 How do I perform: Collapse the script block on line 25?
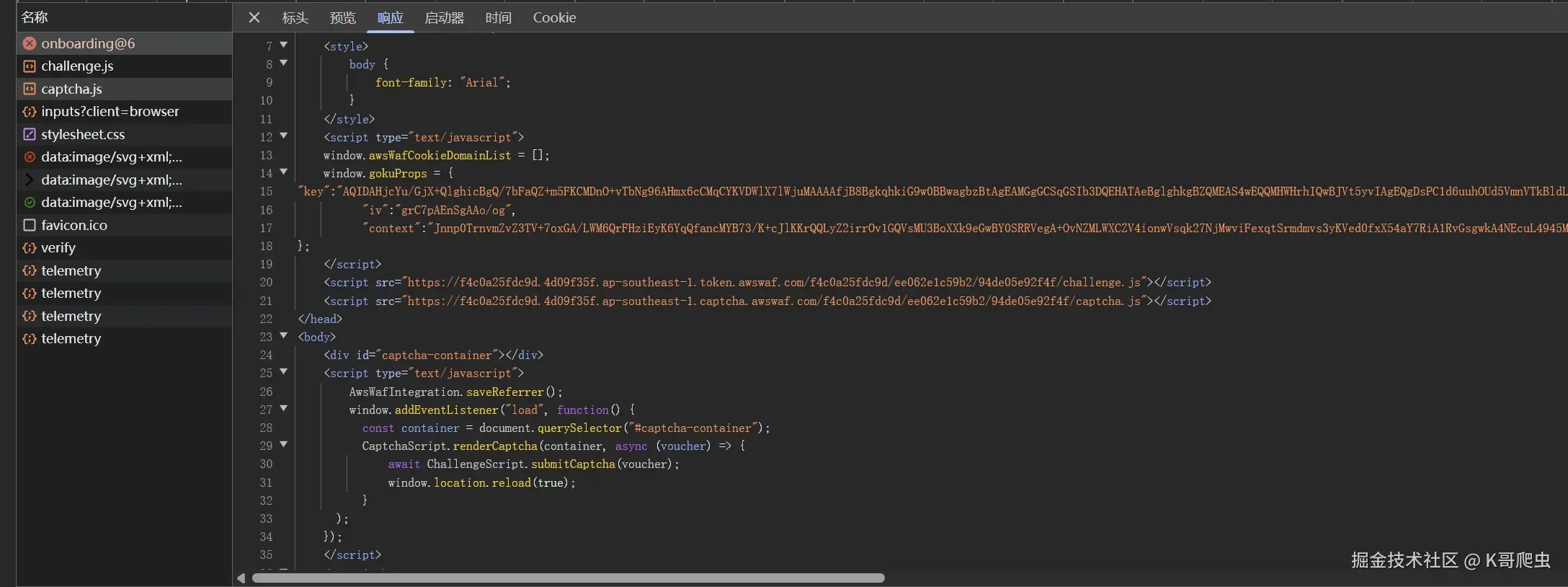pyautogui.click(x=284, y=371)
